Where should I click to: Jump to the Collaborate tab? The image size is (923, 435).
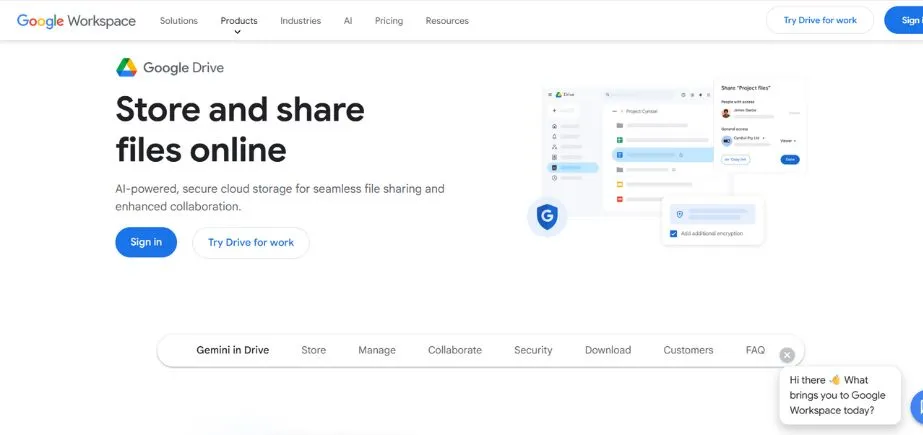454,350
